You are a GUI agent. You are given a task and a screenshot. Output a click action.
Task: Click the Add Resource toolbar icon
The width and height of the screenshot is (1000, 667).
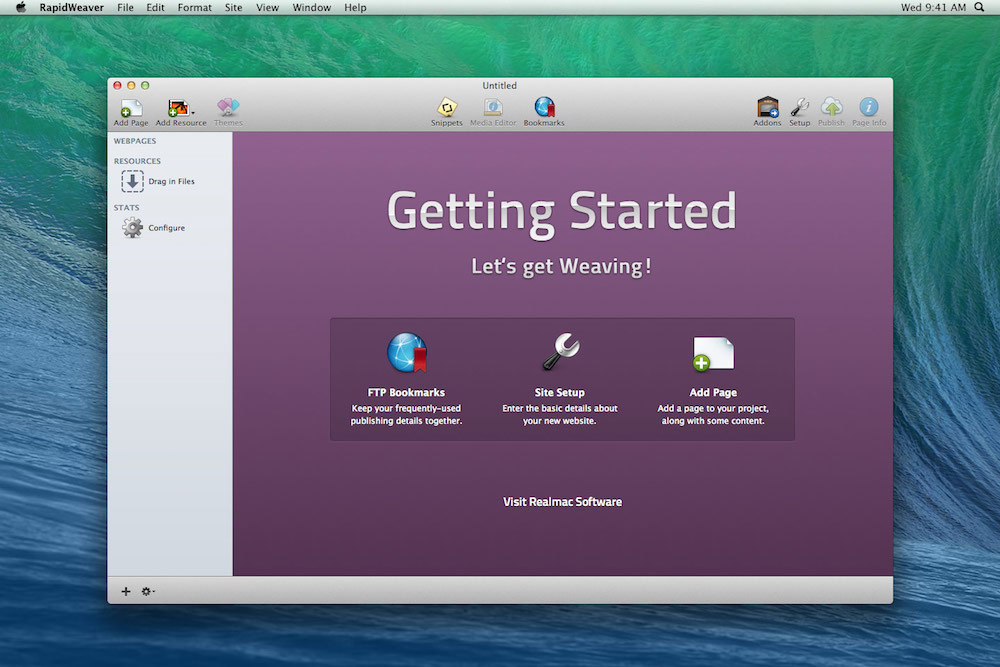coord(178,107)
